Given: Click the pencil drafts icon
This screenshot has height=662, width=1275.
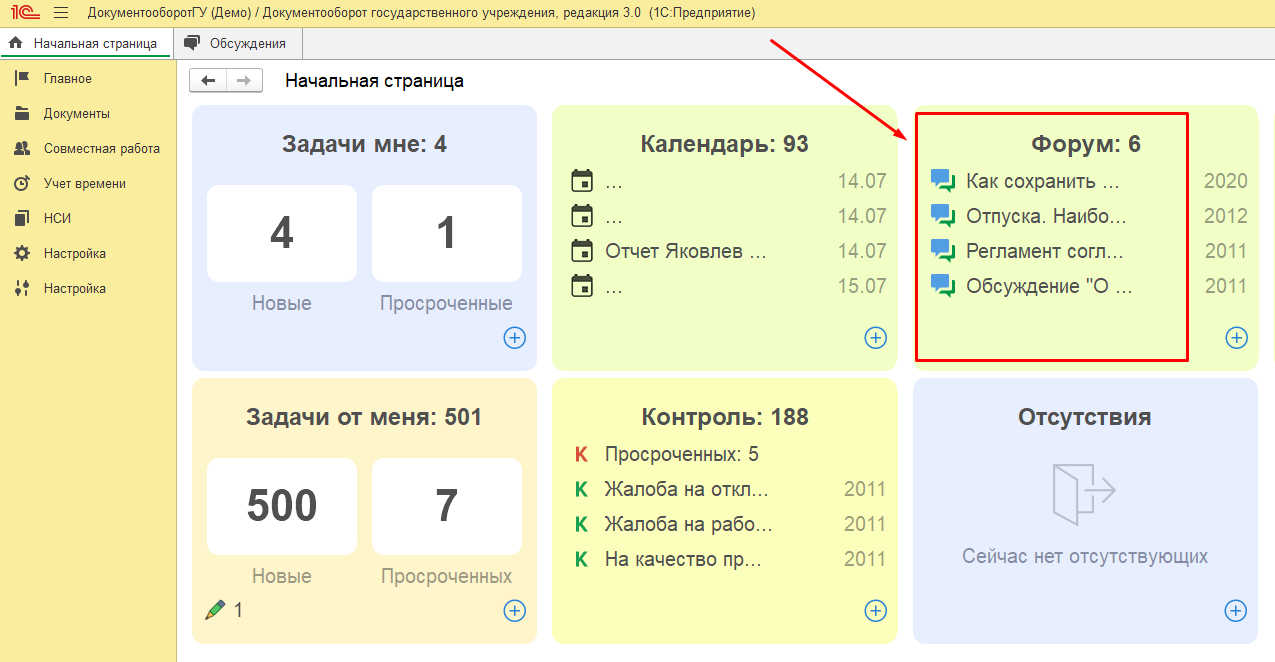Looking at the screenshot, I should 214,609.
